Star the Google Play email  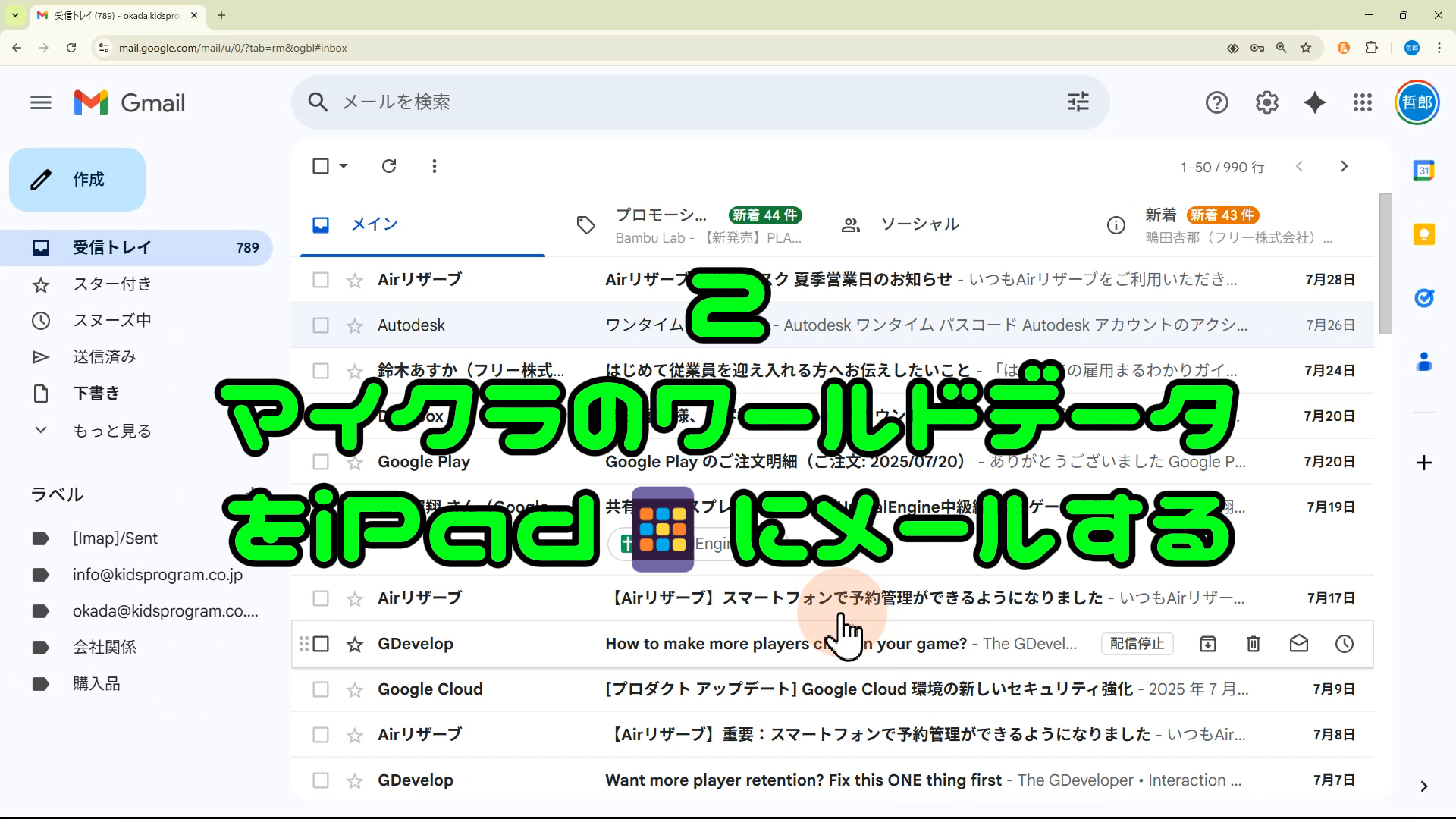tap(355, 462)
